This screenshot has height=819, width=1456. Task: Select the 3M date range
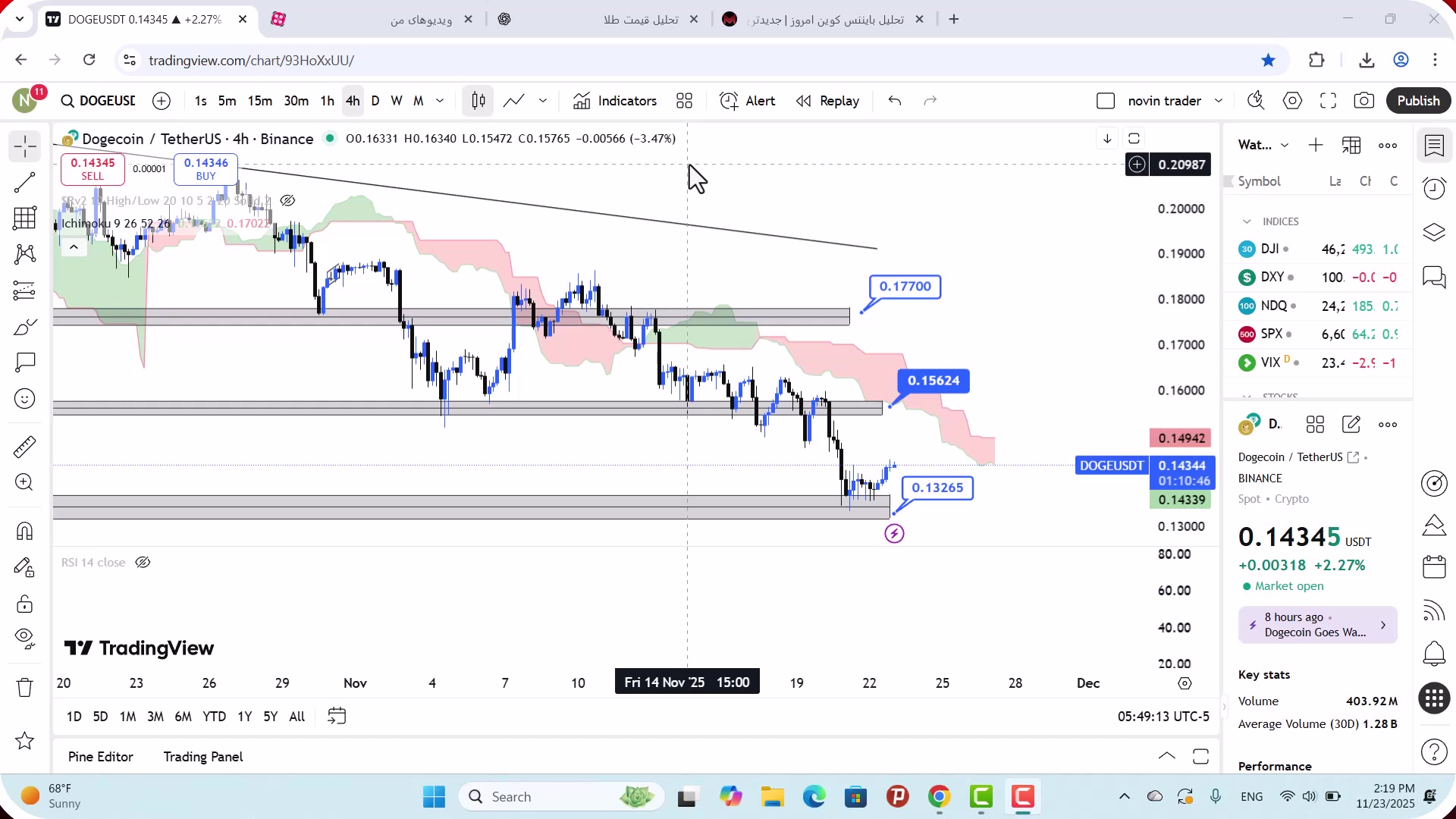(x=155, y=717)
